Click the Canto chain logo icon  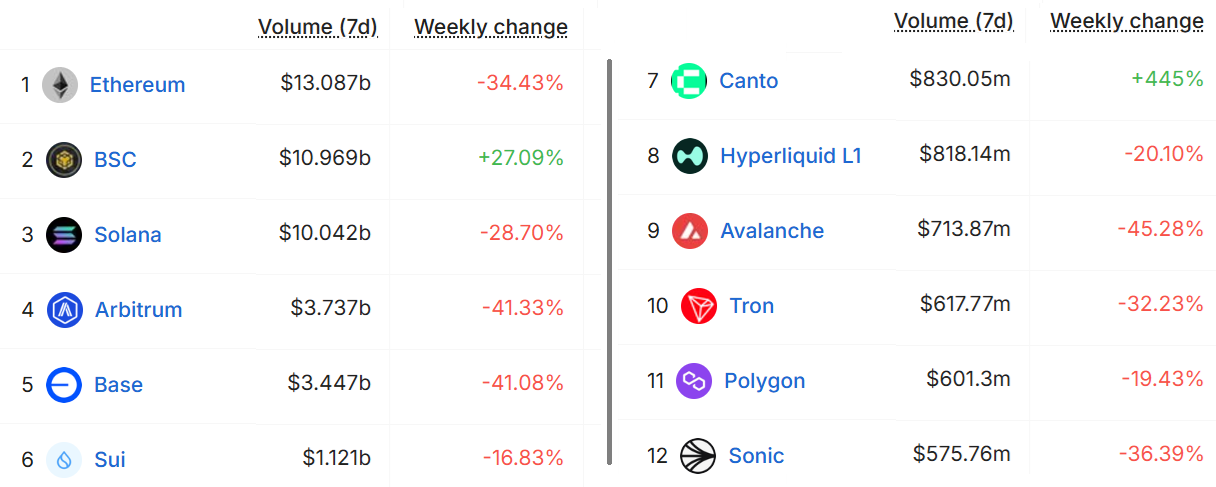(x=689, y=81)
